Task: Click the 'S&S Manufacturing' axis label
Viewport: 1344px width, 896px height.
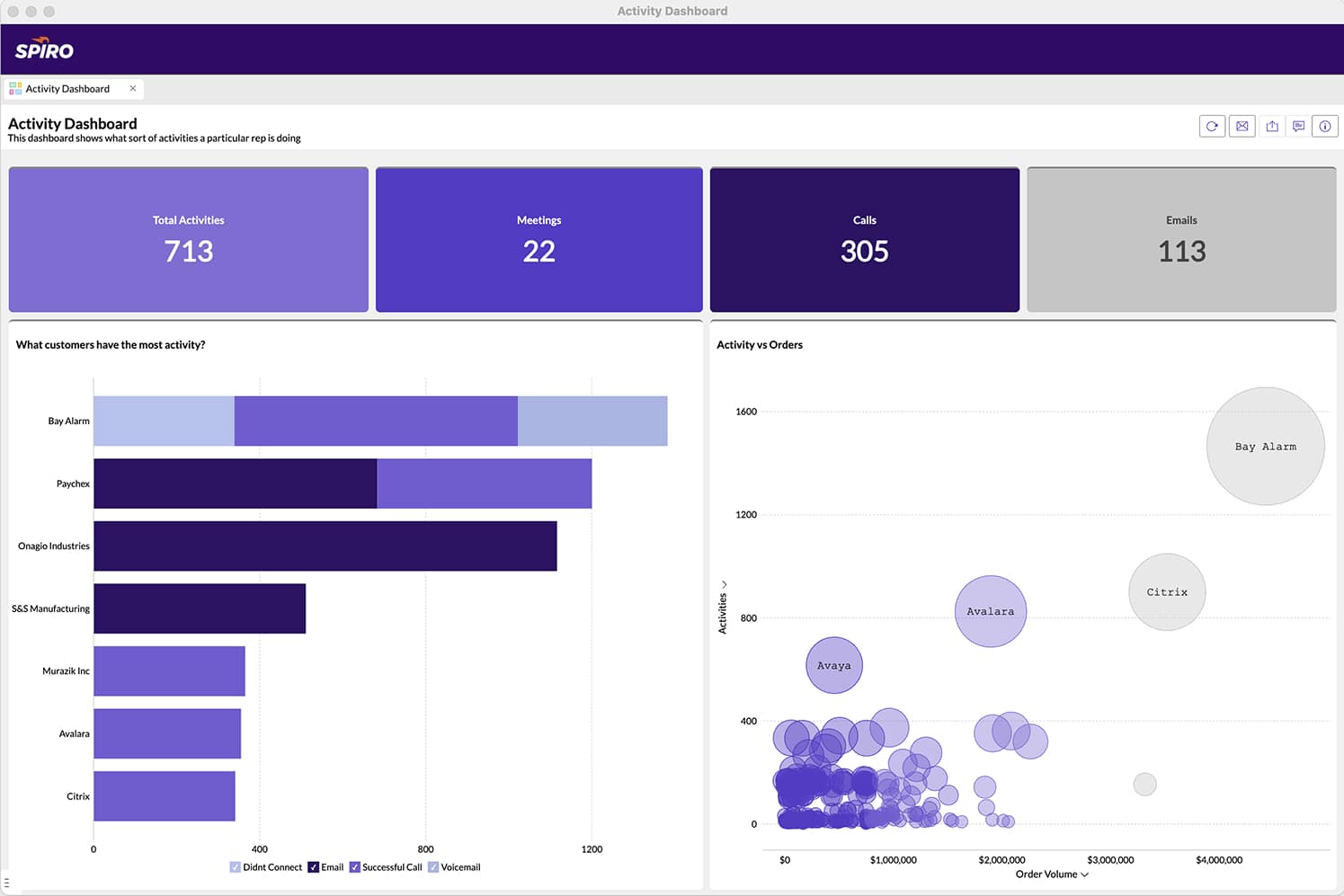Action: click(50, 608)
